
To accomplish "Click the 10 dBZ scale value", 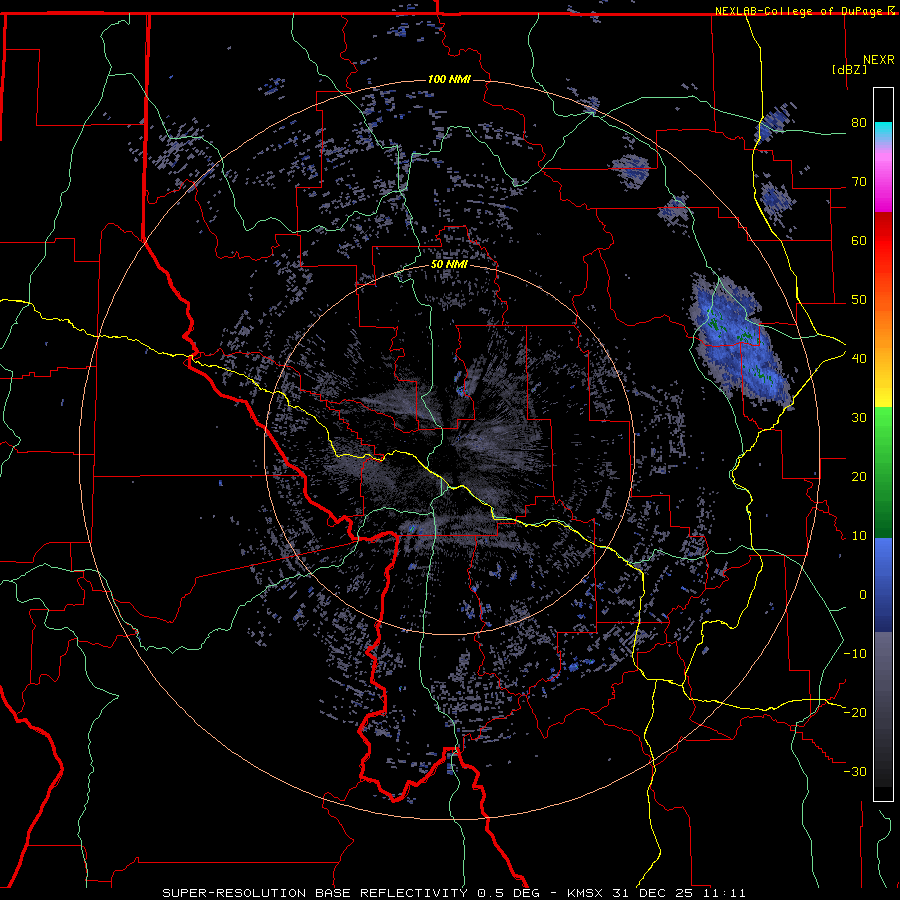I will click(859, 536).
